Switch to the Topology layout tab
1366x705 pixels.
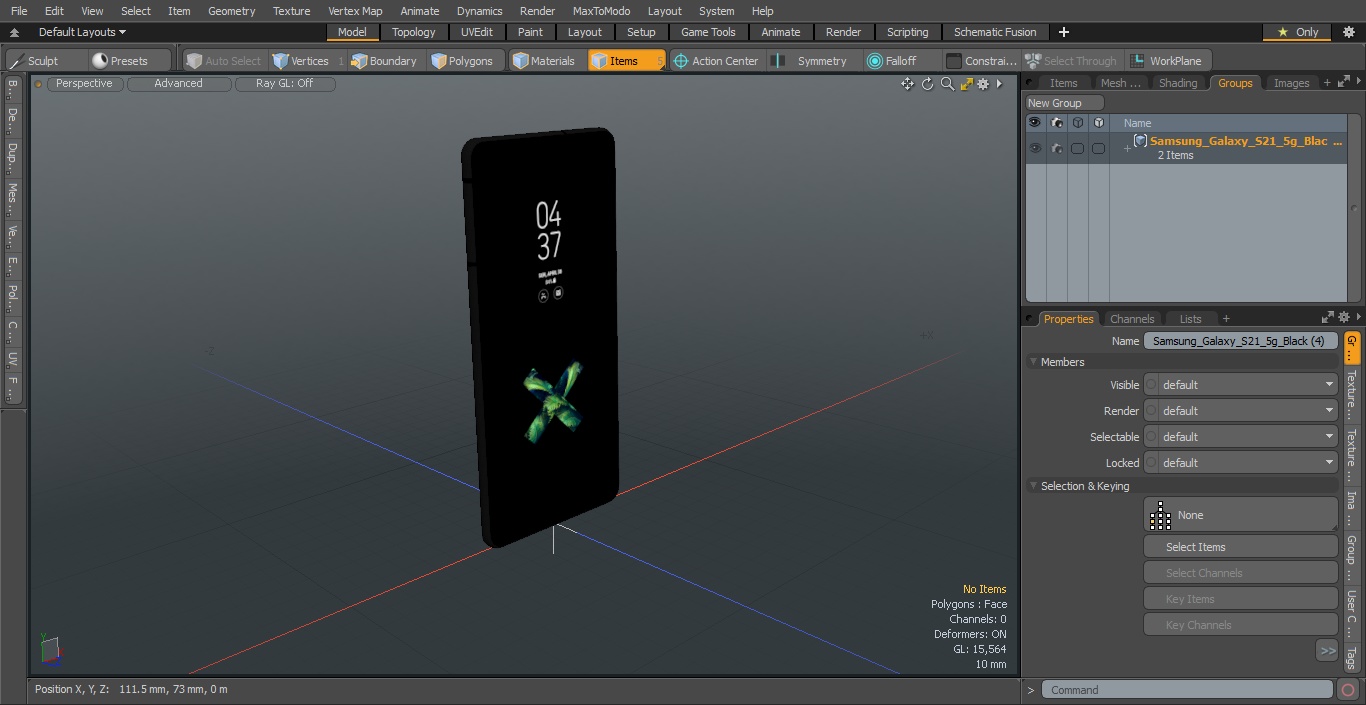(x=414, y=32)
